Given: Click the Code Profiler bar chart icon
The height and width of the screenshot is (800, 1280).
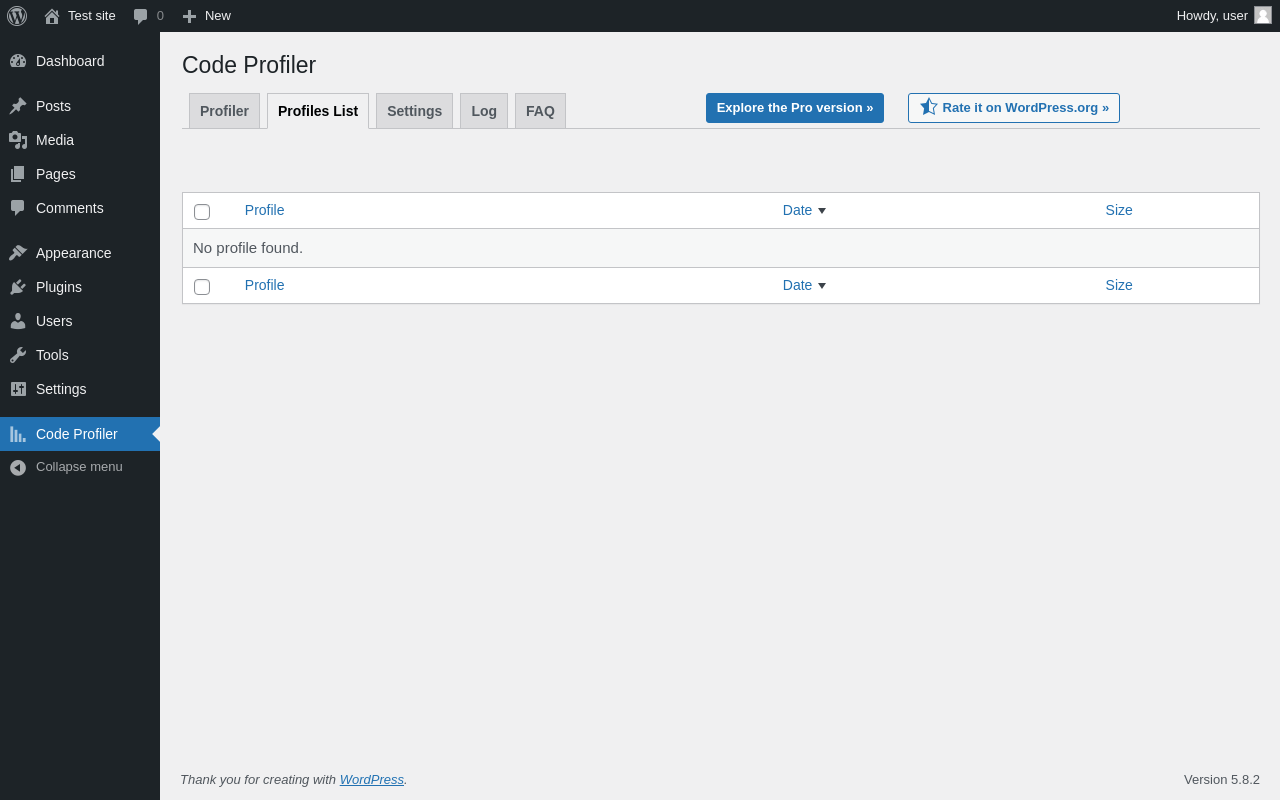Looking at the screenshot, I should point(18,434).
